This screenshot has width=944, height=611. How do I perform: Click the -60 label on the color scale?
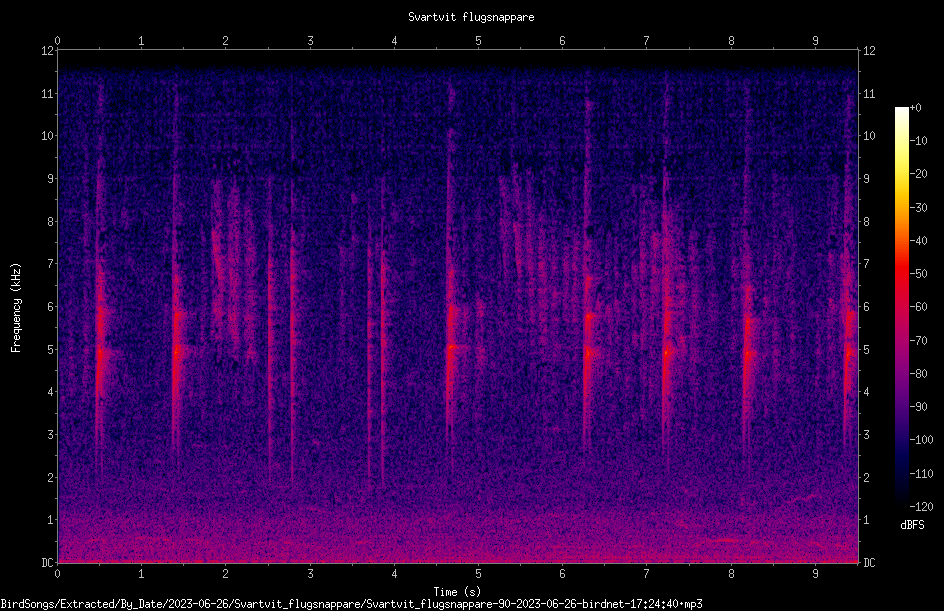(918, 307)
